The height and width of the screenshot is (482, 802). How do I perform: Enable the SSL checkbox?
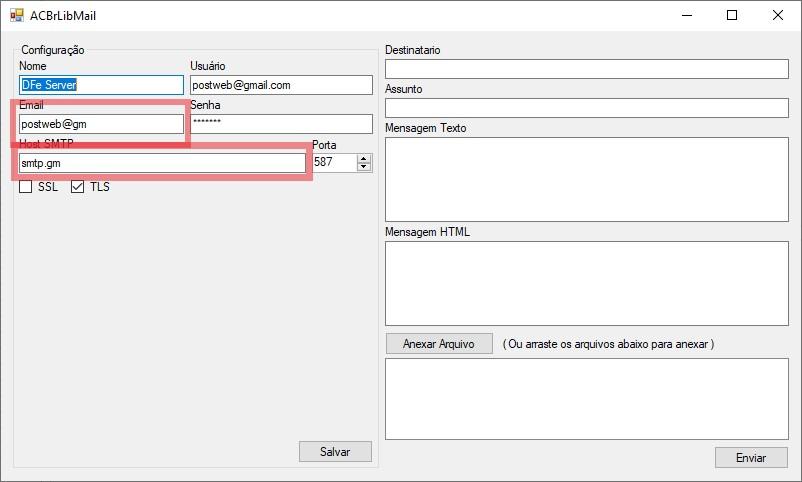[x=26, y=187]
